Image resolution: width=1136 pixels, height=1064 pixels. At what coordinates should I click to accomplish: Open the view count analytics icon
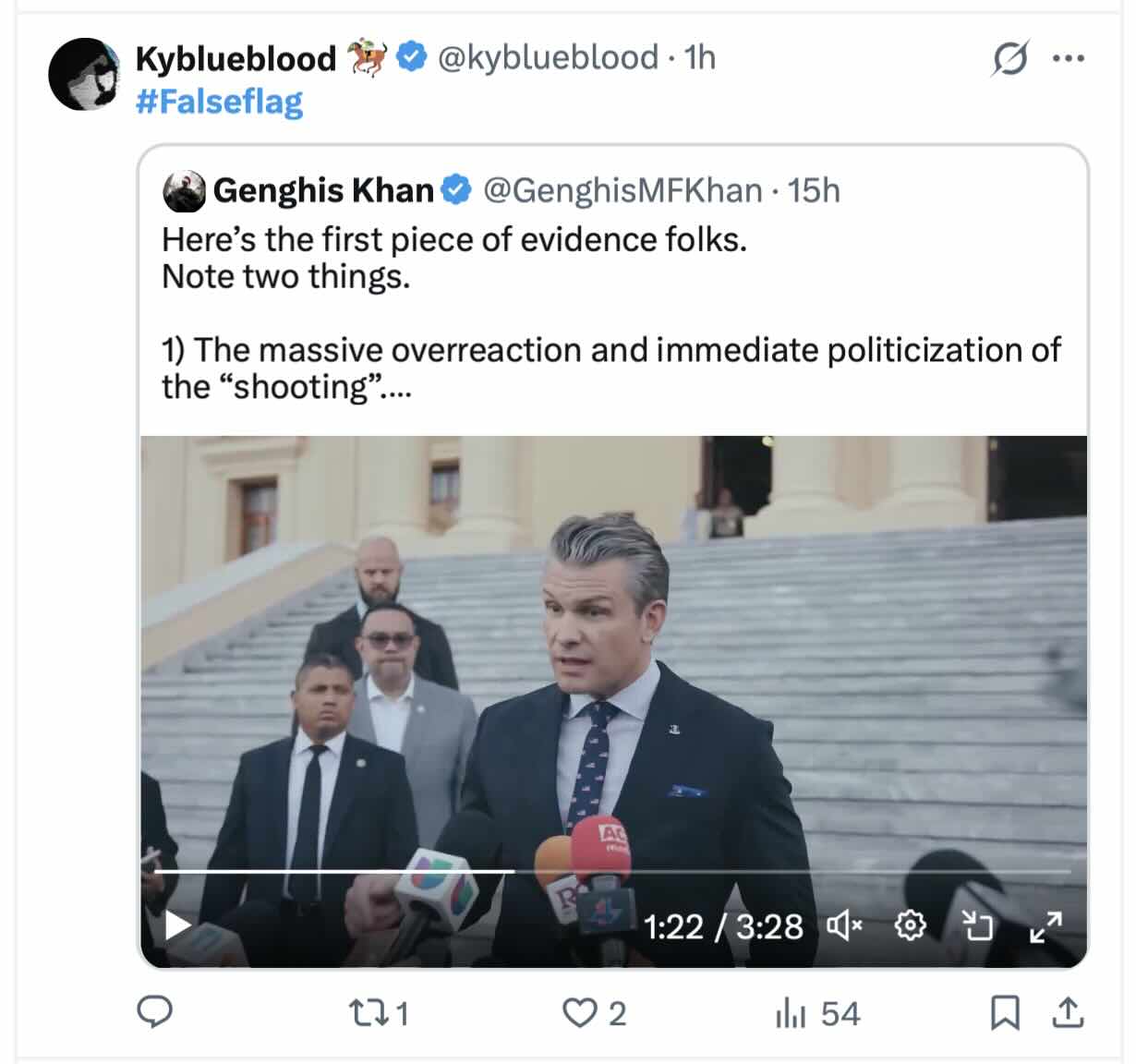(x=792, y=1013)
